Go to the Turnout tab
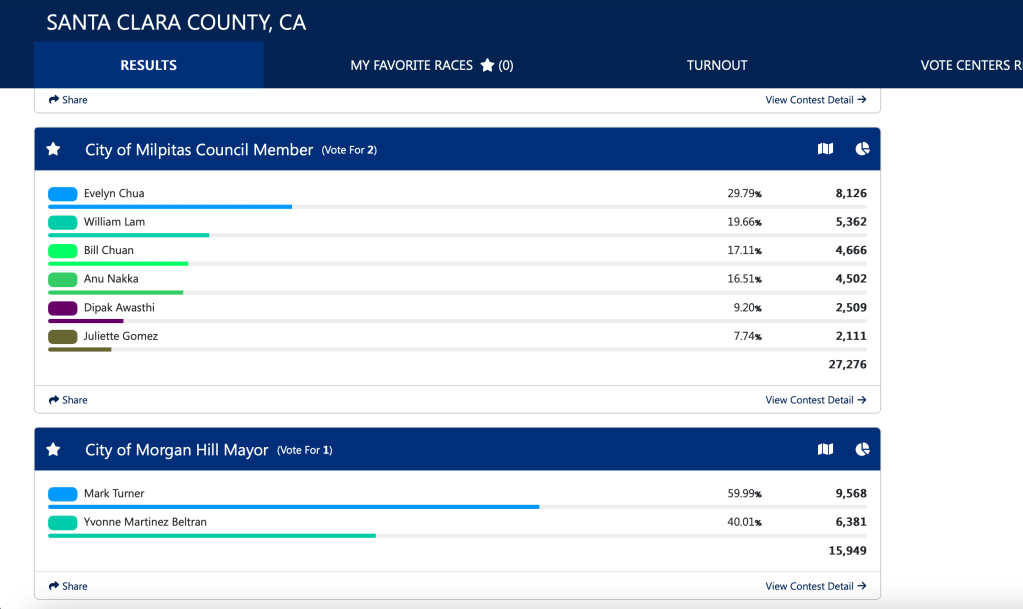The height and width of the screenshot is (609, 1023). point(716,65)
